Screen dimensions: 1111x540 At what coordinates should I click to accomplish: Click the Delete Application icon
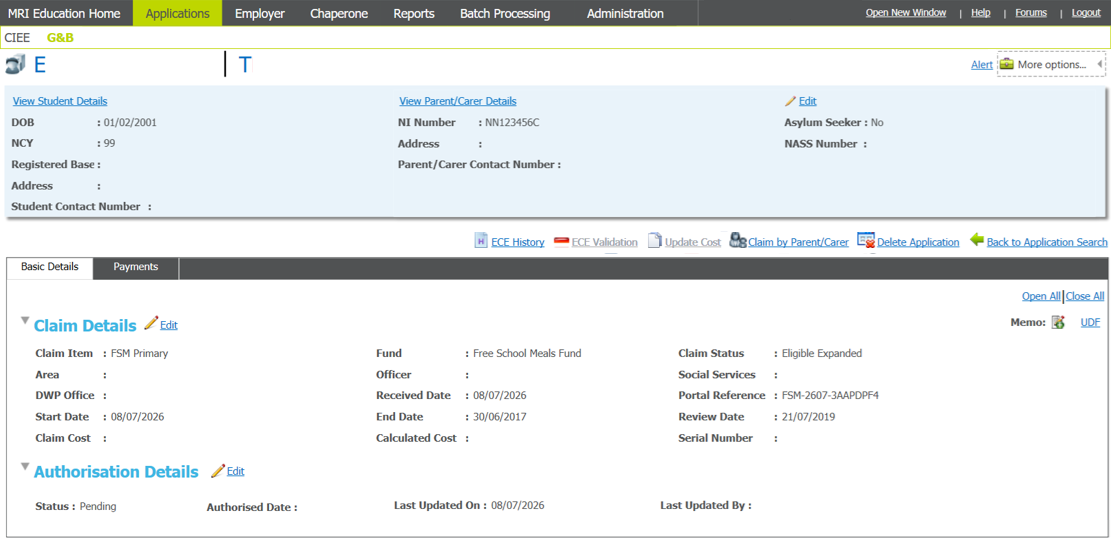(x=867, y=241)
